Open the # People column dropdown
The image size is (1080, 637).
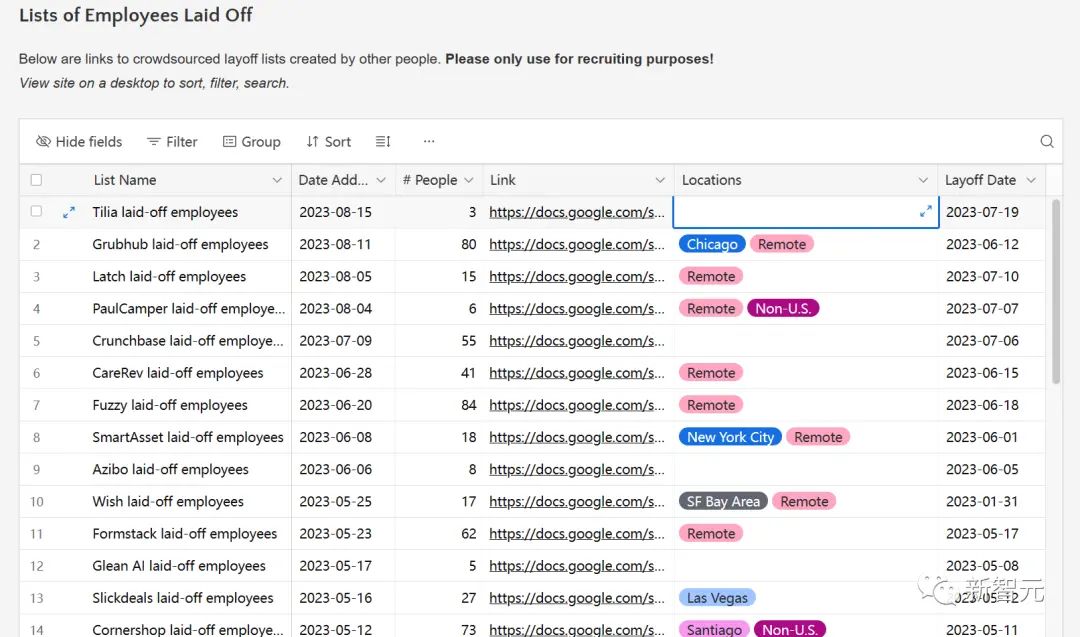[468, 180]
